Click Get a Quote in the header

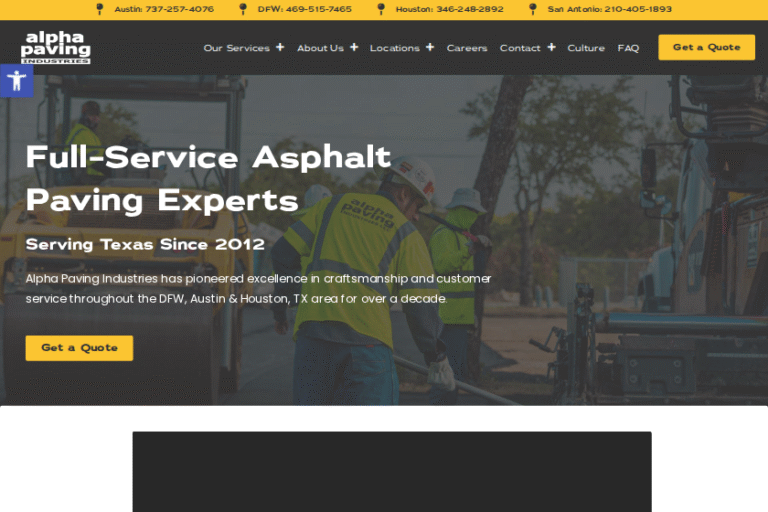point(706,48)
